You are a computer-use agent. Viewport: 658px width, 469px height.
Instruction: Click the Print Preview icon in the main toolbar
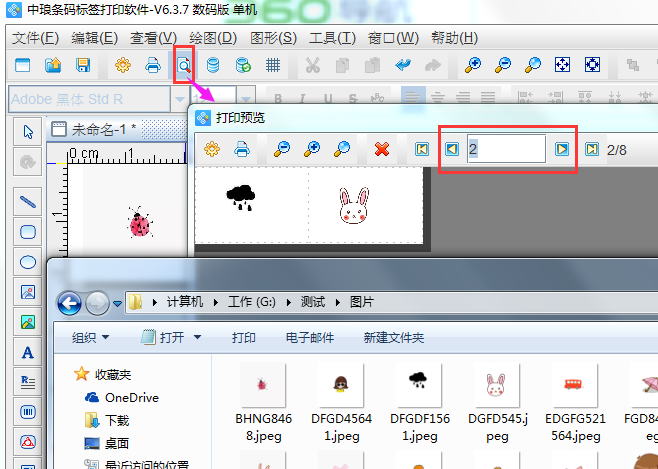coord(183,65)
